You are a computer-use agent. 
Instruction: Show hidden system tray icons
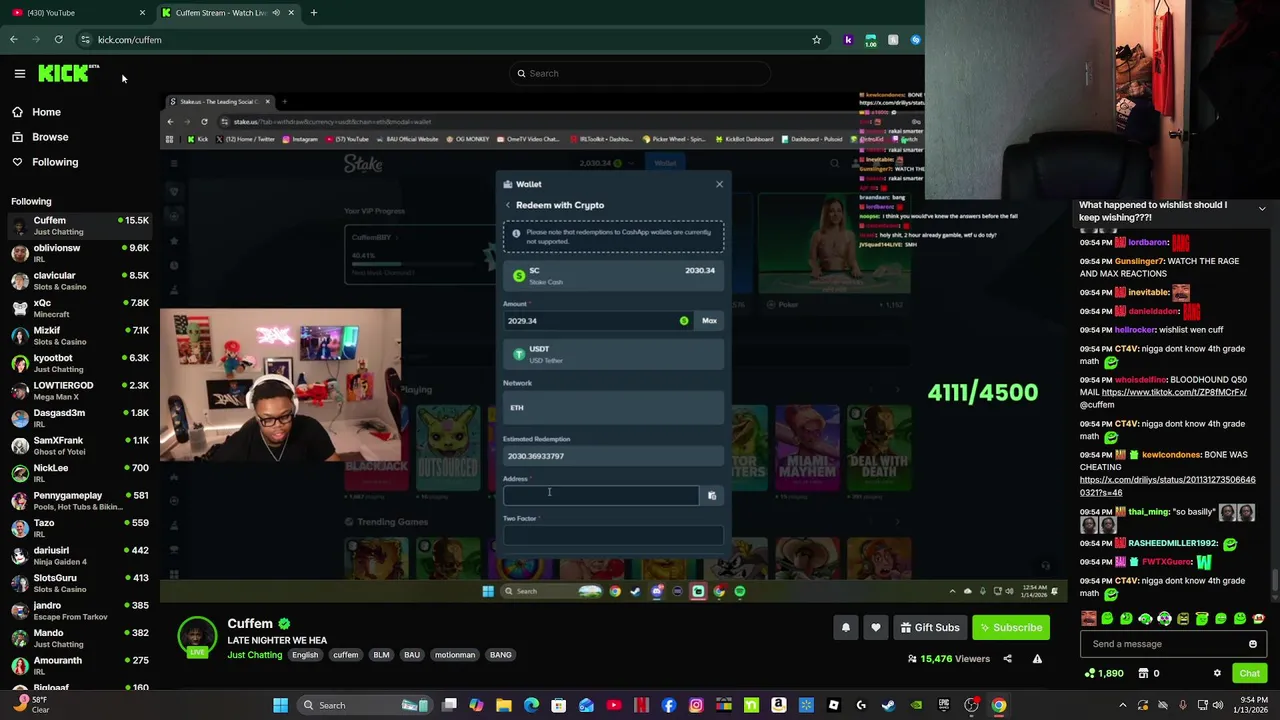(x=1122, y=705)
